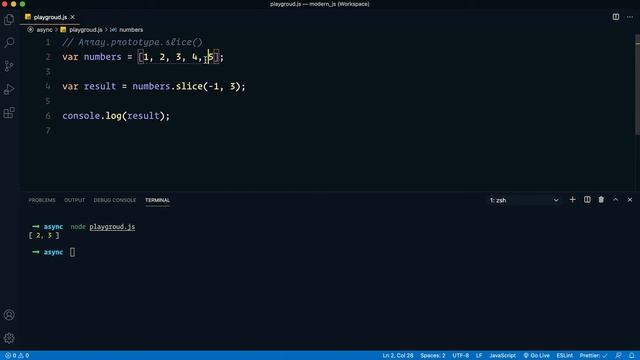Open the Accounts menu icon
The height and width of the screenshot is (360, 640).
tap(9, 315)
